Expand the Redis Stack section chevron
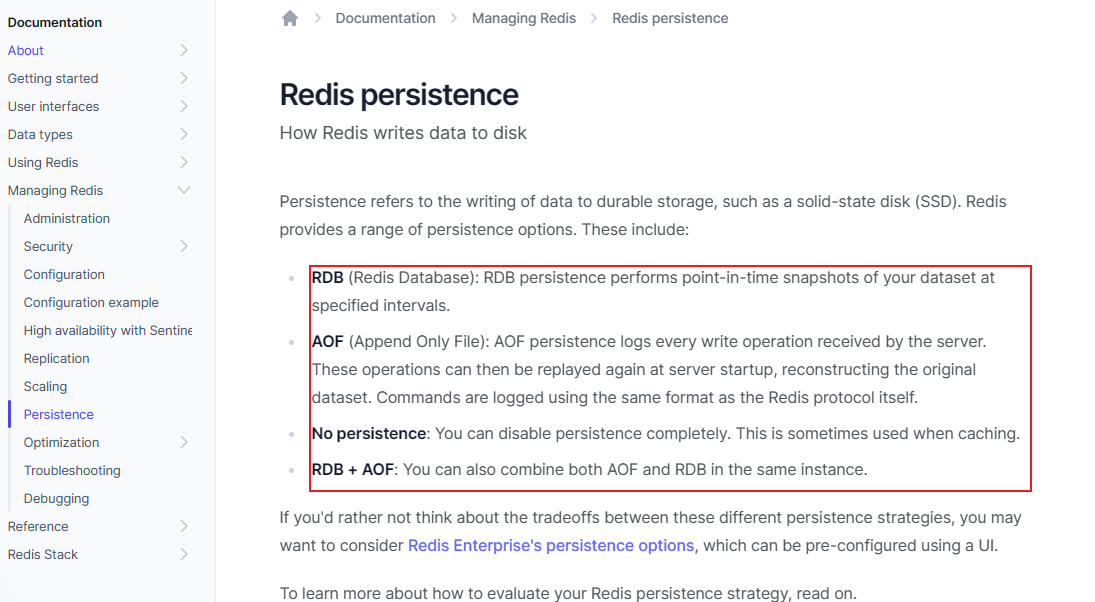This screenshot has width=1095, height=602. click(x=184, y=554)
